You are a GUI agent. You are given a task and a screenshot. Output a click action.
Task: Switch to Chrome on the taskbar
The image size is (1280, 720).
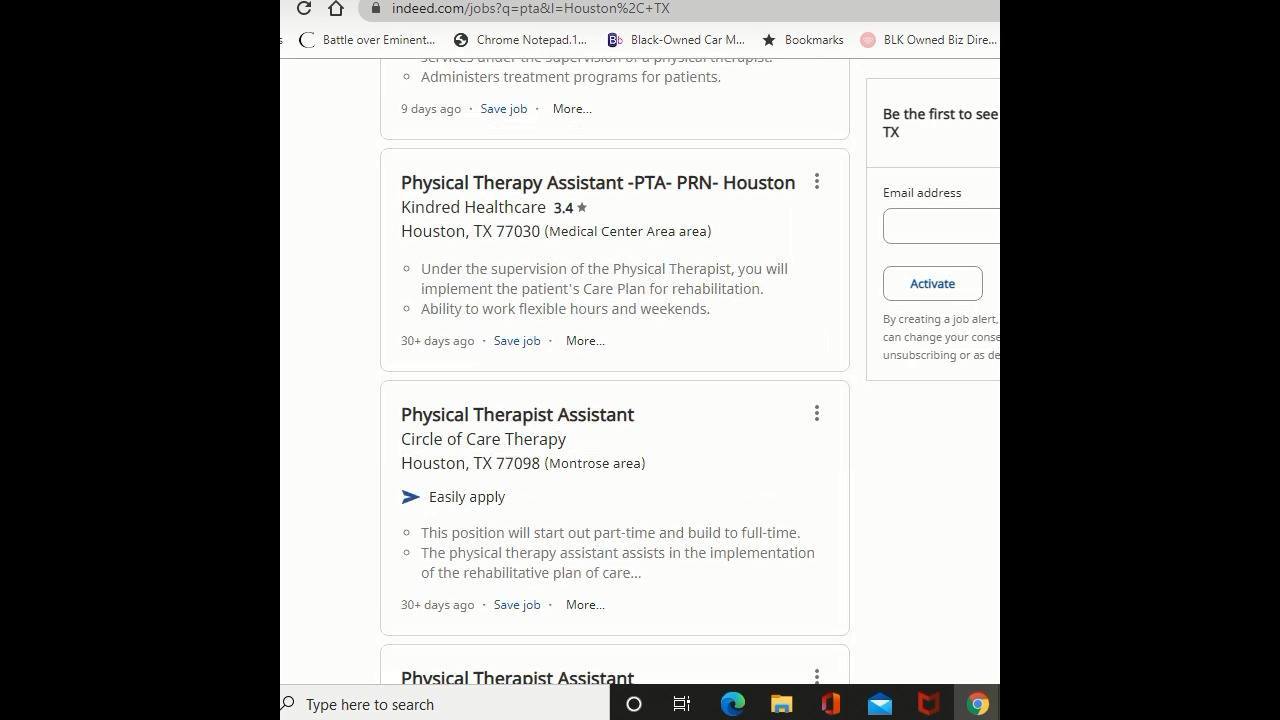(x=977, y=704)
